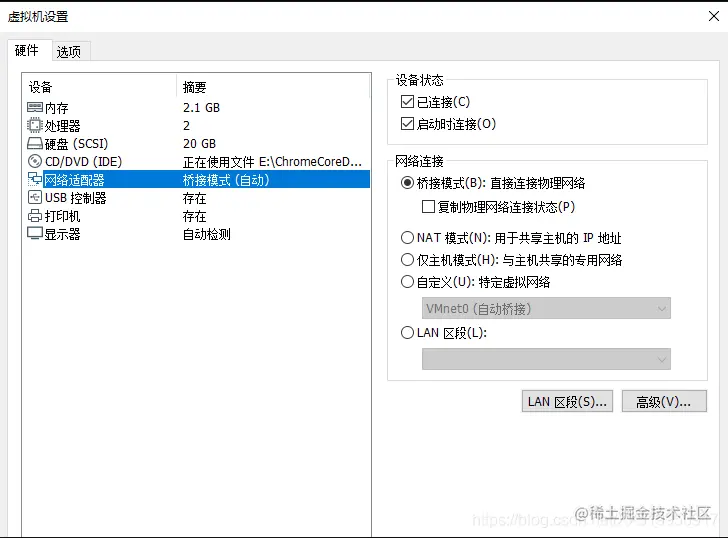Click the 2.1 GB memory summary value
728x538 pixels.
(x=202, y=108)
